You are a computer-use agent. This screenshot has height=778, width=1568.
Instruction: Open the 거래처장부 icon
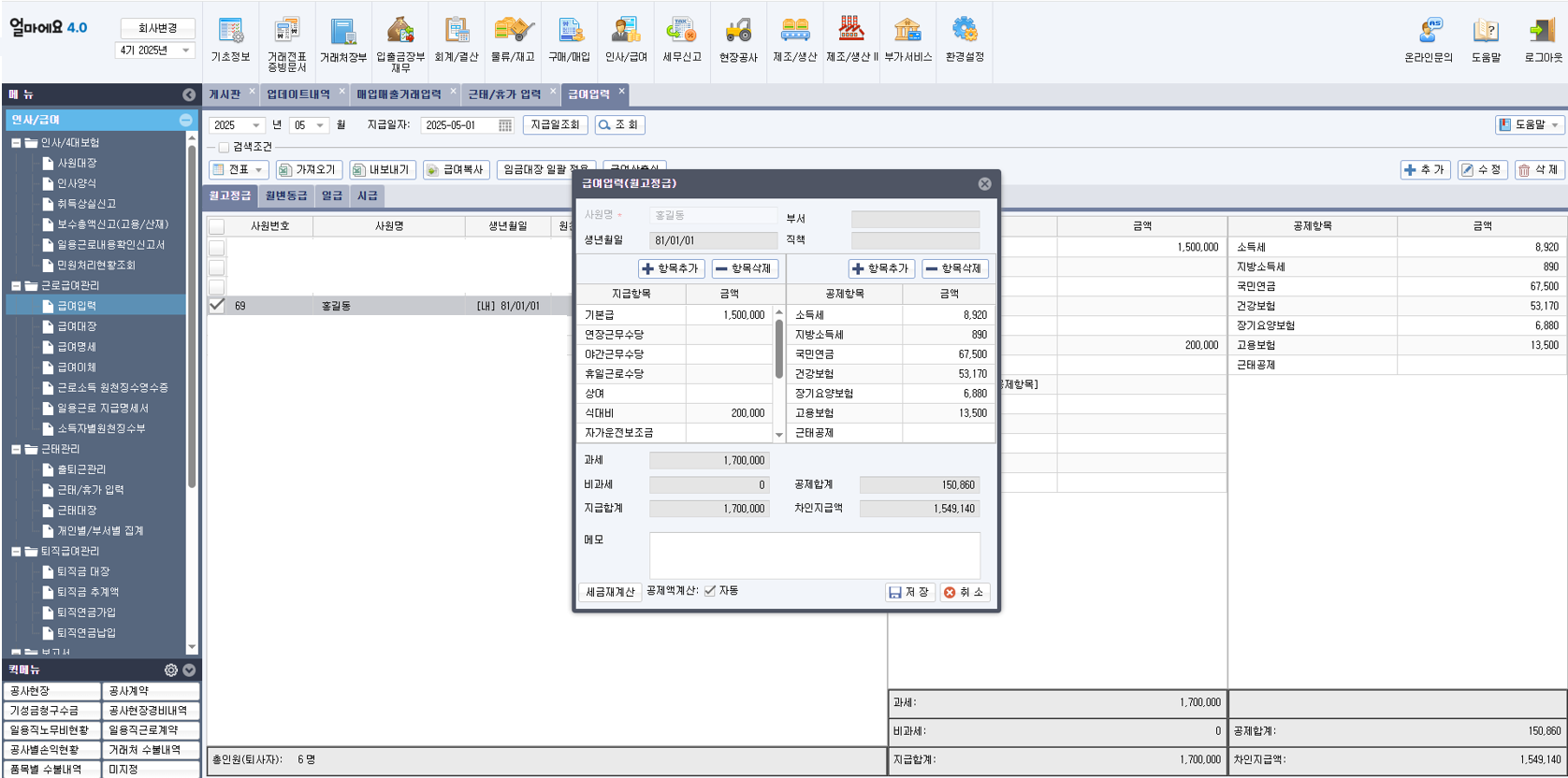click(x=343, y=40)
